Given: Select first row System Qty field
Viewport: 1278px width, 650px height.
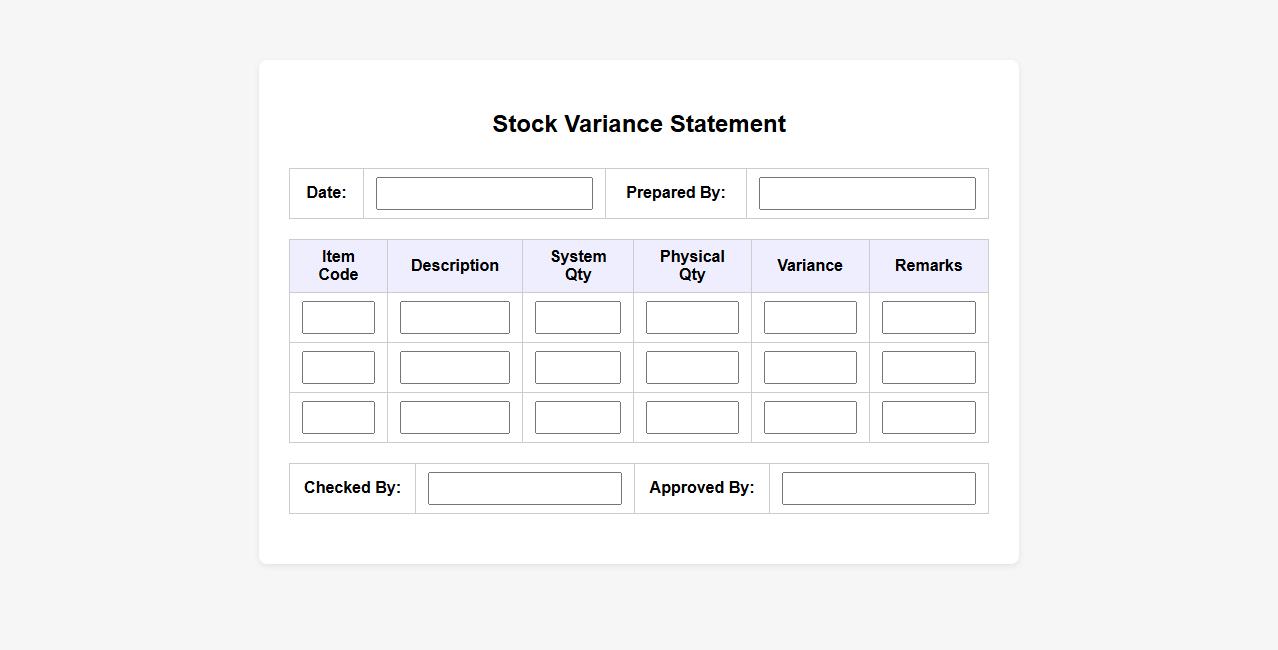Looking at the screenshot, I should pyautogui.click(x=577, y=317).
